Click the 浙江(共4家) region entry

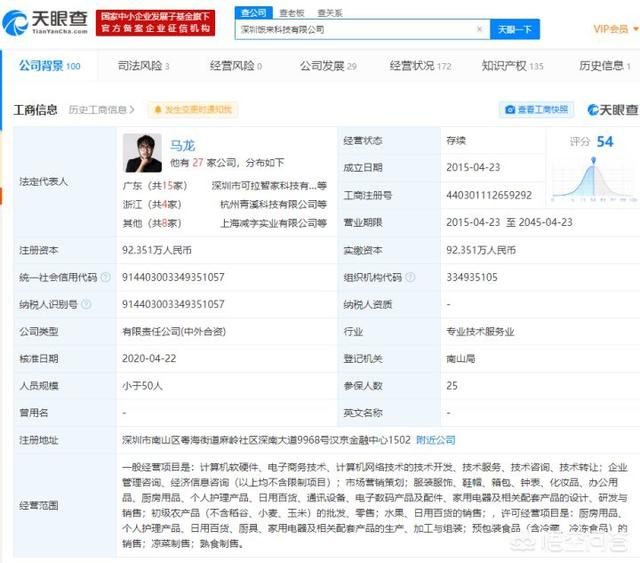[x=152, y=205]
